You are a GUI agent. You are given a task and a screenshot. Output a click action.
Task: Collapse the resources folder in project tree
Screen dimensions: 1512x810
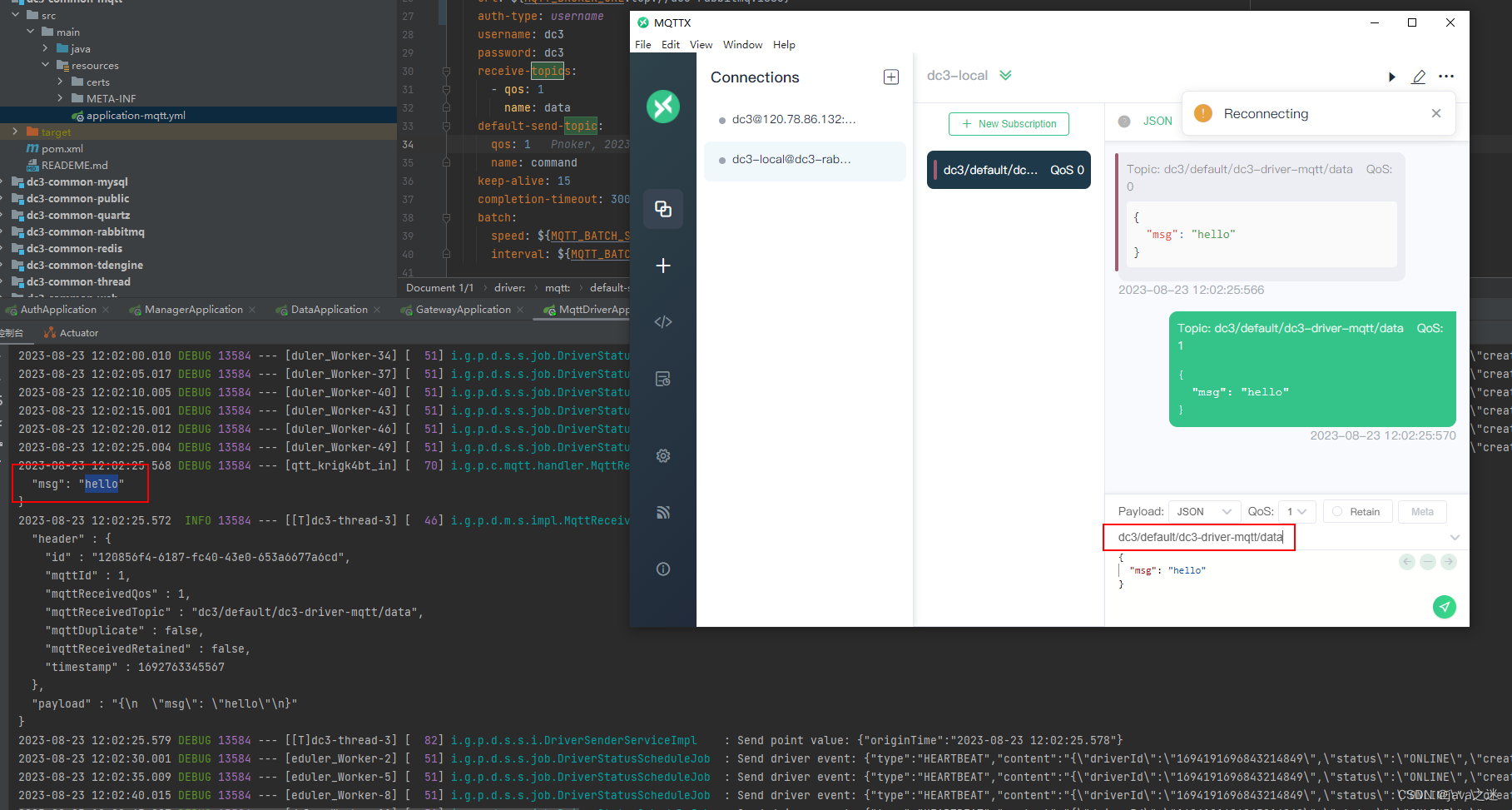(46, 66)
